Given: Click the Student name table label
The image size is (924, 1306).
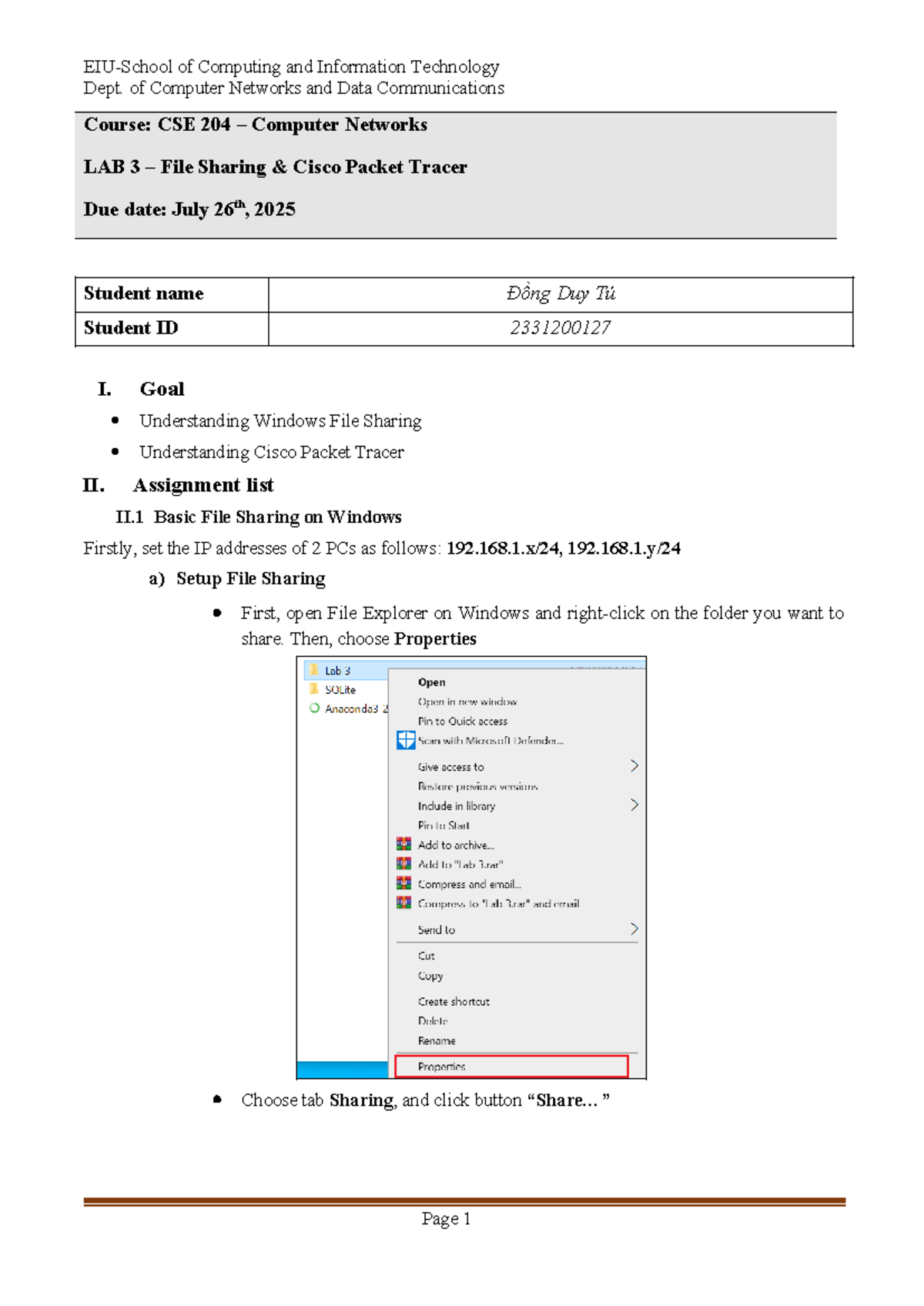Looking at the screenshot, I should point(144,293).
